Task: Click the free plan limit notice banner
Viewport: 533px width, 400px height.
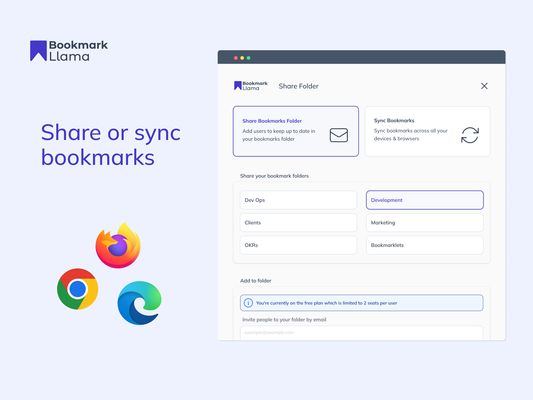Action: (x=361, y=302)
